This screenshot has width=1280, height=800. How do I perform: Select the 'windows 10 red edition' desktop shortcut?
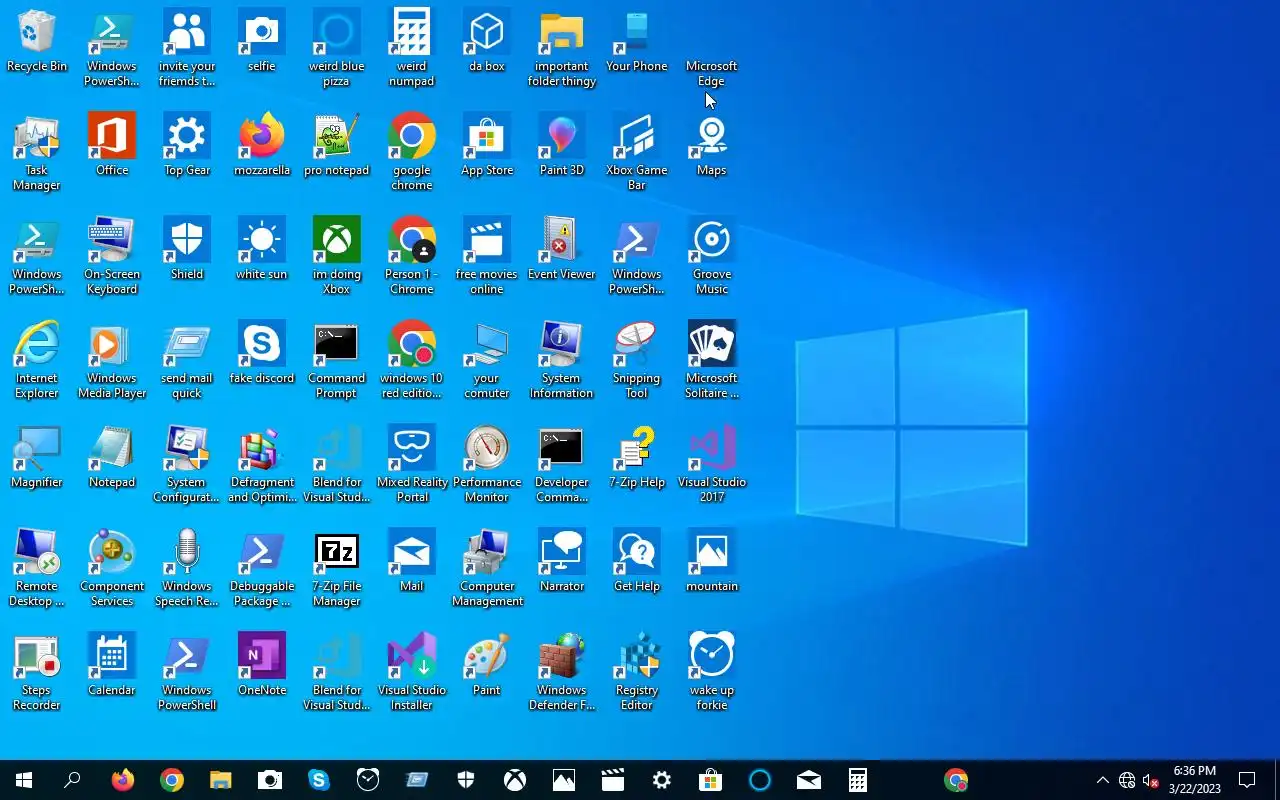(x=412, y=359)
